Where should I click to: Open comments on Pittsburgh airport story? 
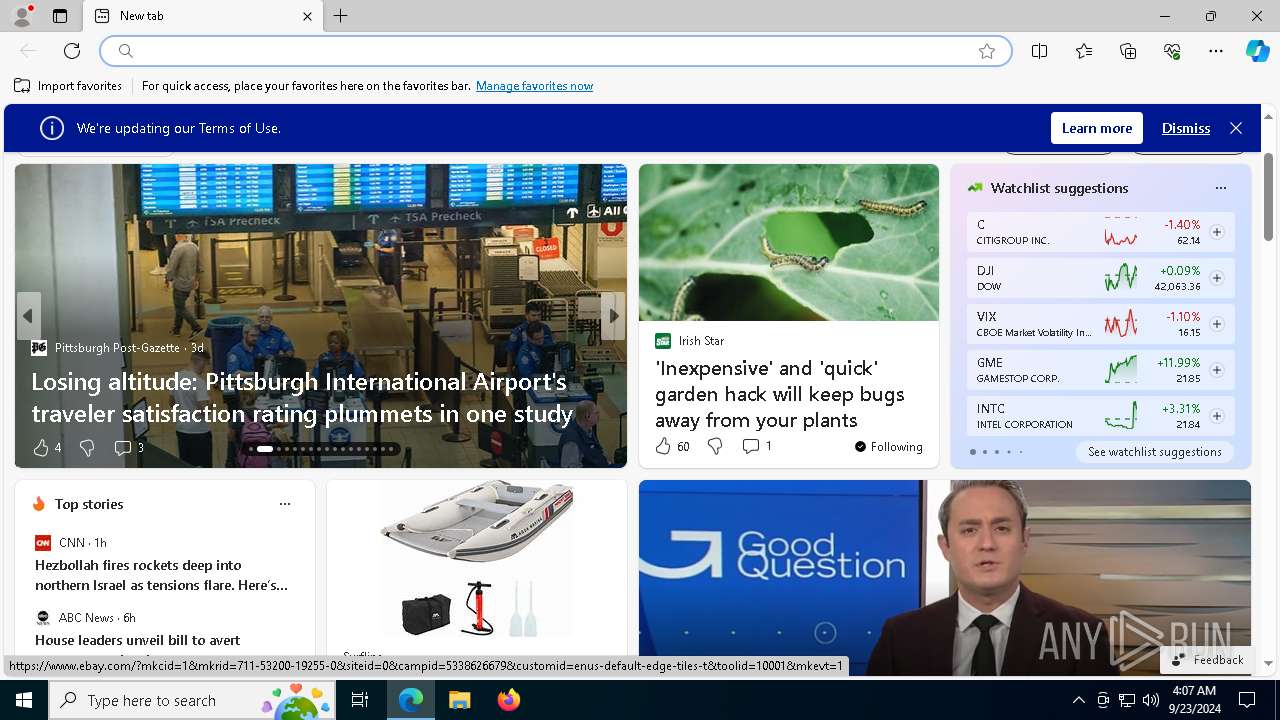[x=129, y=447]
